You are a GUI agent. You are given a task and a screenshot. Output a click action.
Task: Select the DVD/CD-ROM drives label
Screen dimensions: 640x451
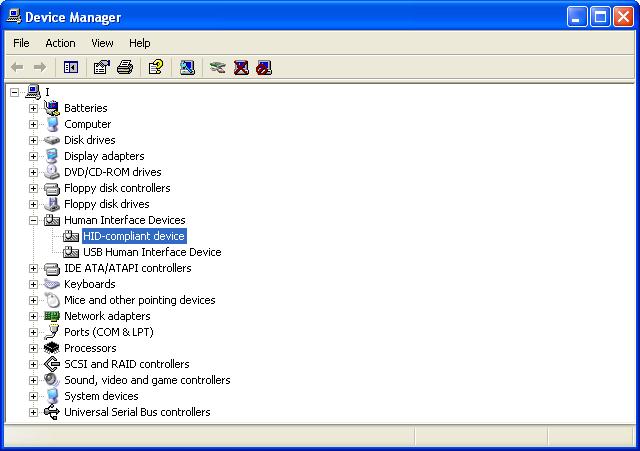click(113, 172)
